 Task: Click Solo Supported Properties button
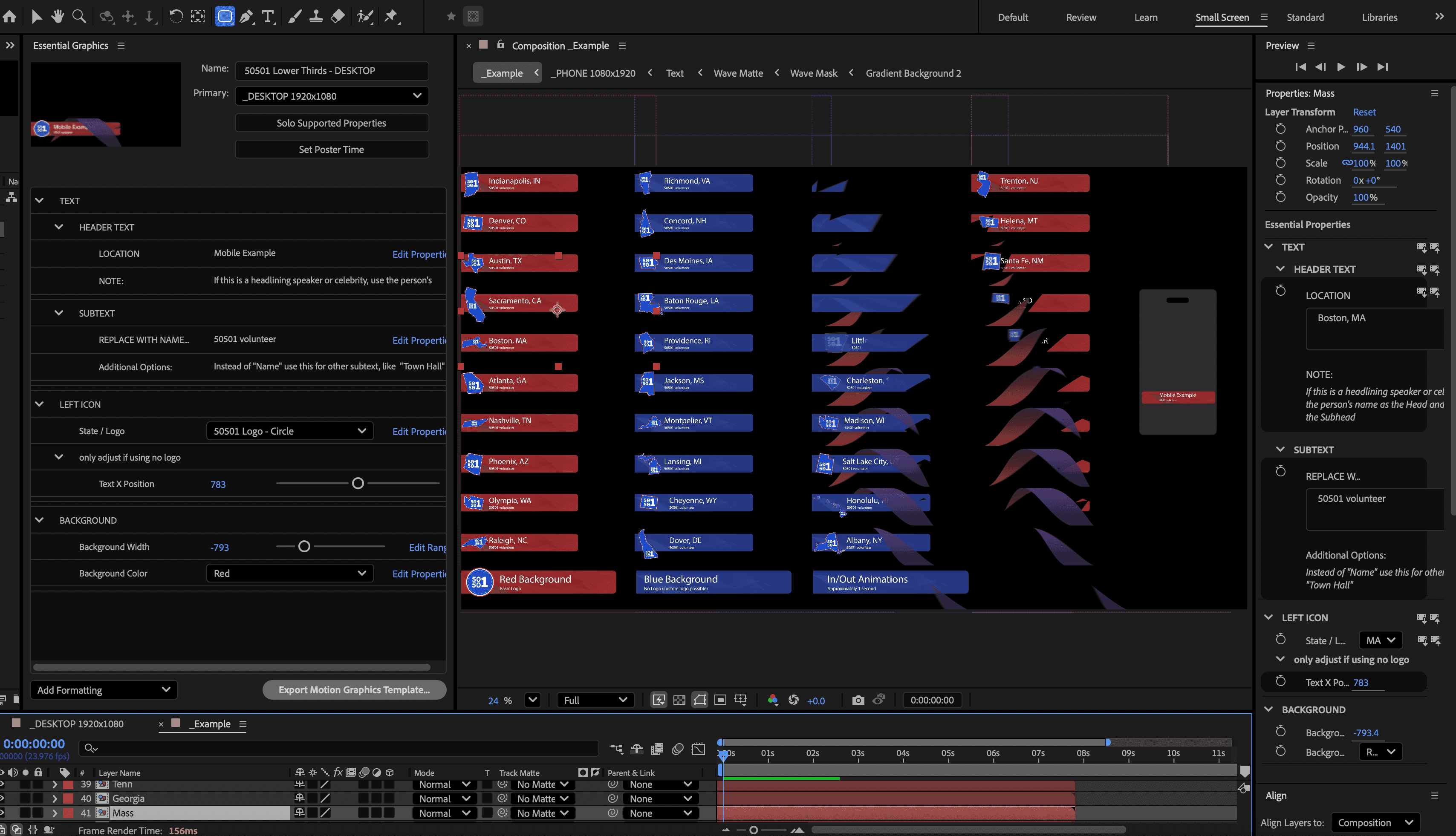[x=332, y=123]
